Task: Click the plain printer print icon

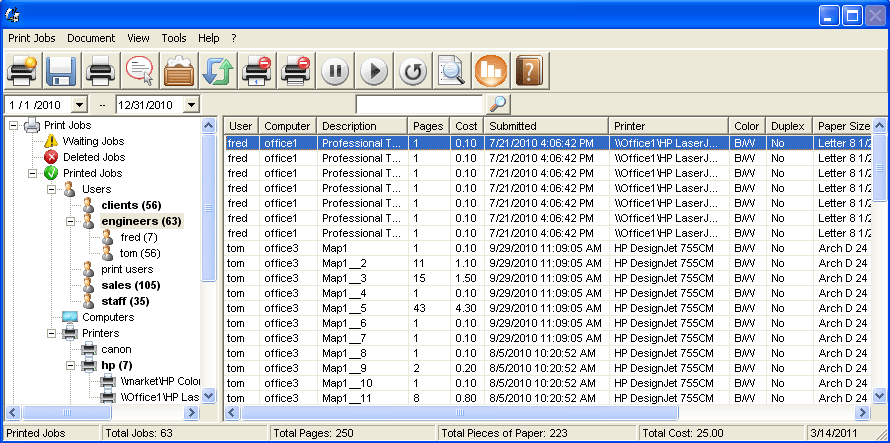Action: coord(100,70)
